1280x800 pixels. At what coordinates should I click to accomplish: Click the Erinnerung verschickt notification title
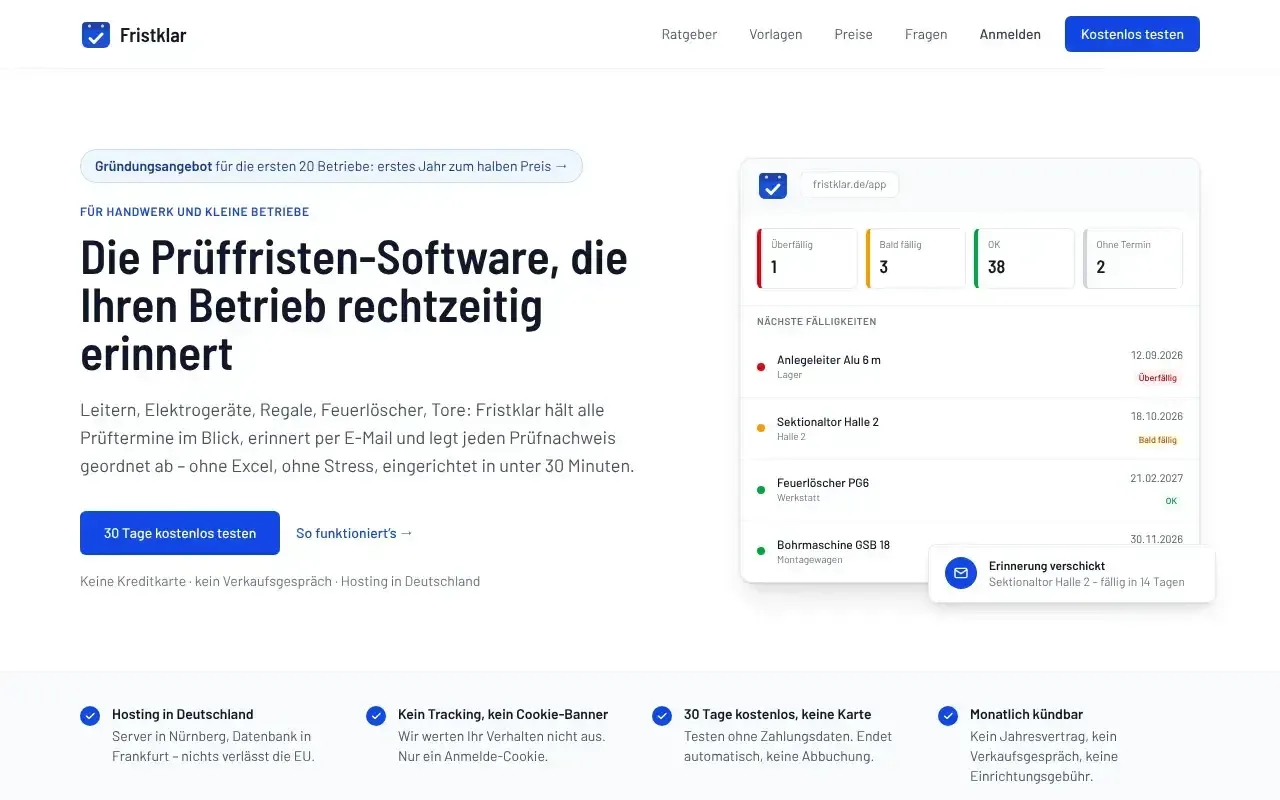[1047, 566]
